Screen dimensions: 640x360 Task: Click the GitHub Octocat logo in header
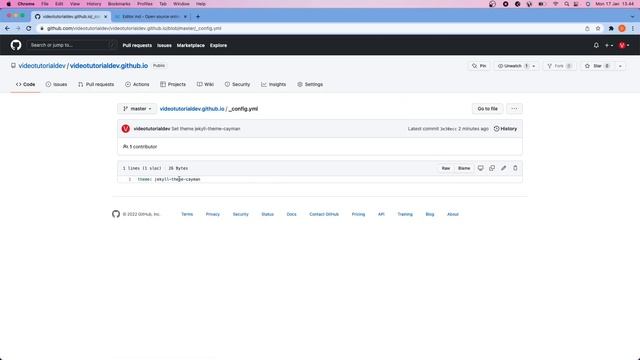click(x=16, y=45)
